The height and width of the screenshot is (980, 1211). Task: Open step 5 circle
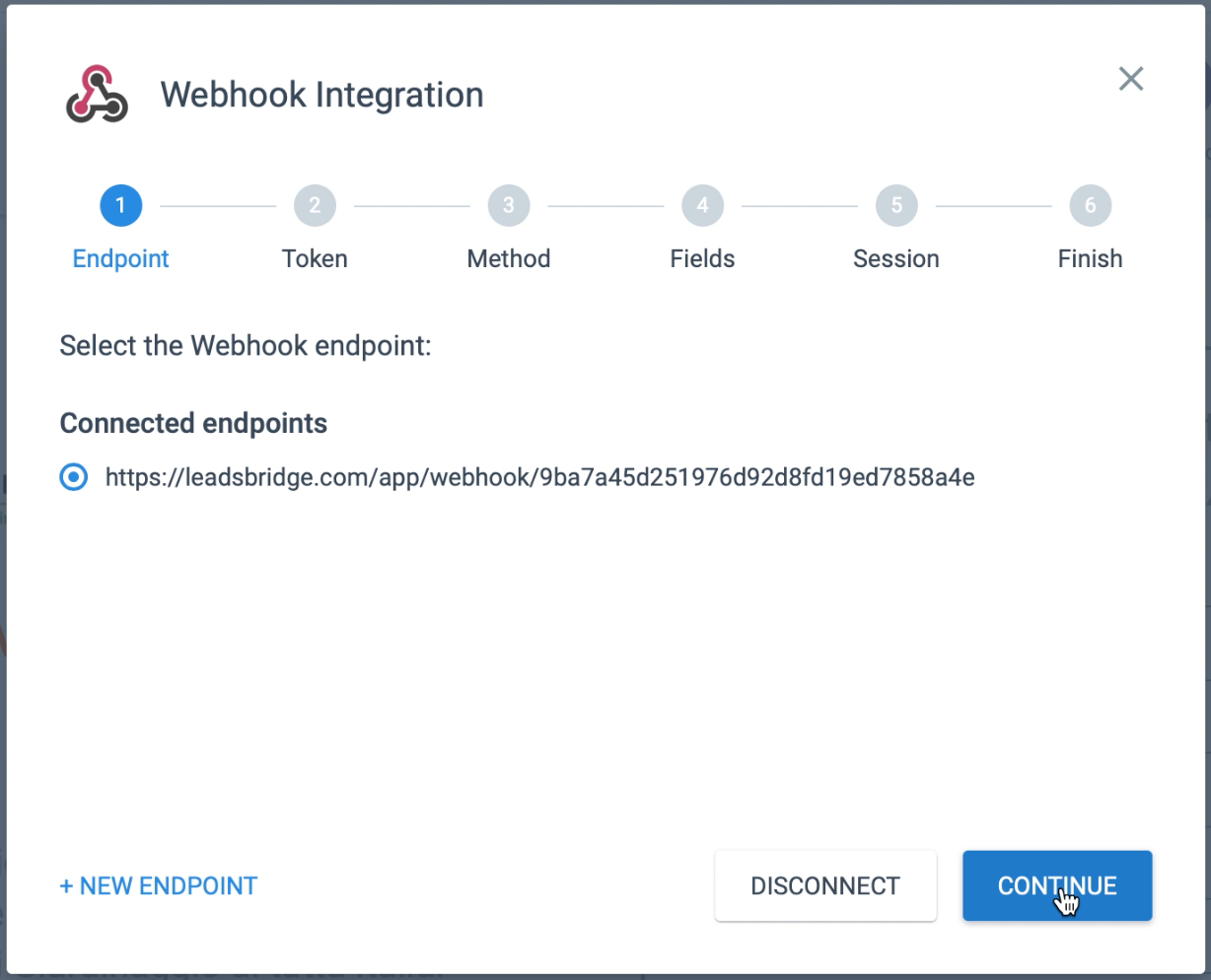(896, 205)
